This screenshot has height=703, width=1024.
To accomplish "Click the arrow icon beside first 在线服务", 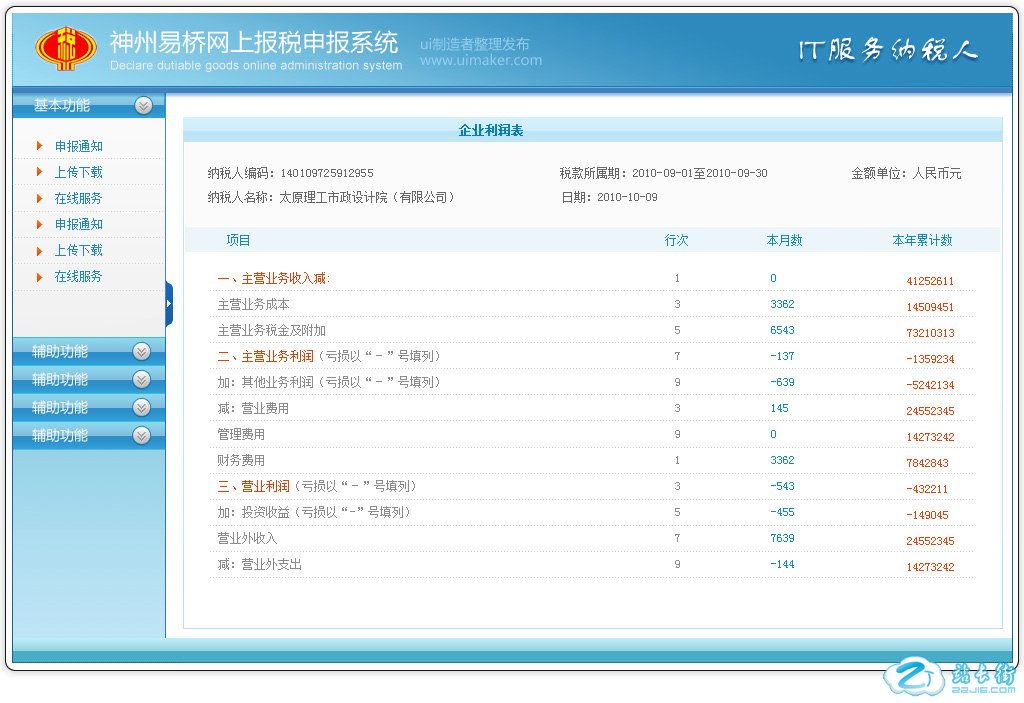I will tap(39, 198).
